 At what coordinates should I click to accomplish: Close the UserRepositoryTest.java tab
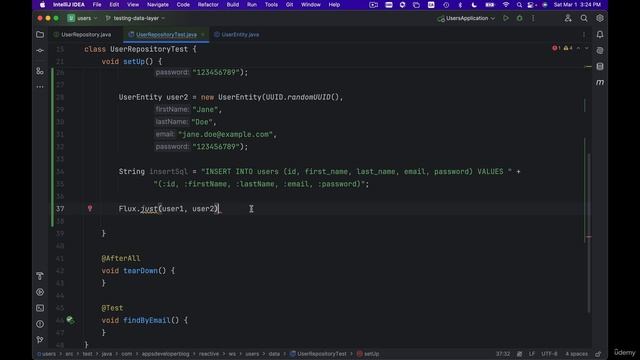tap(203, 35)
